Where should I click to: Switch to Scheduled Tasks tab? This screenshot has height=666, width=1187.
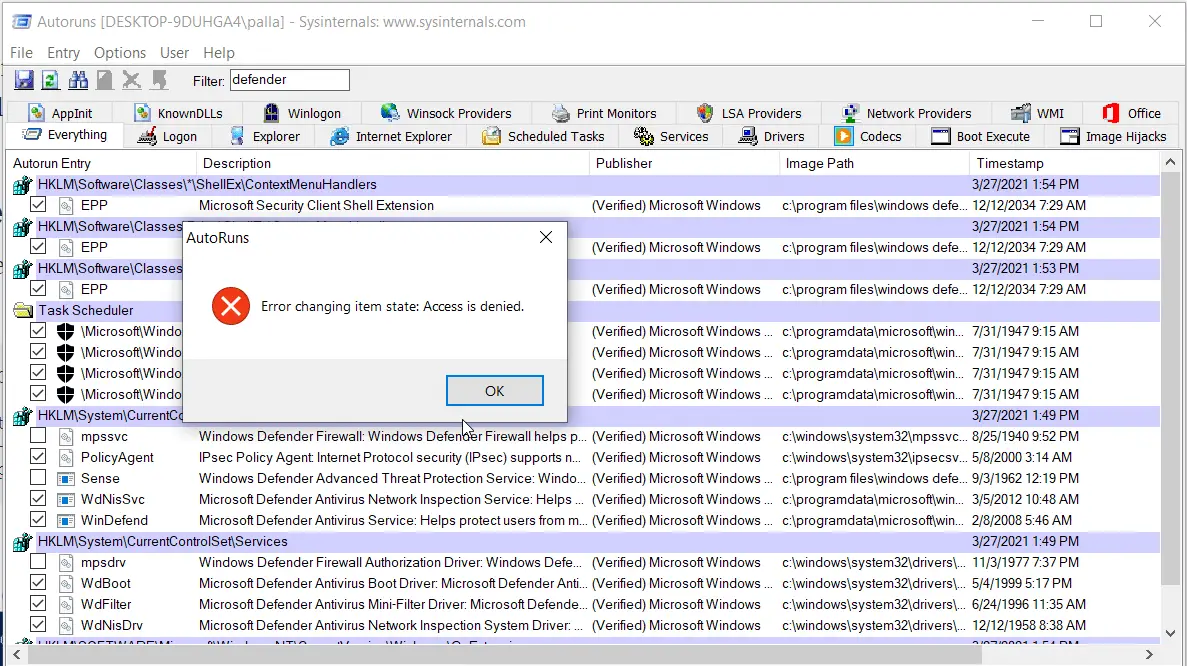pyautogui.click(x=544, y=136)
